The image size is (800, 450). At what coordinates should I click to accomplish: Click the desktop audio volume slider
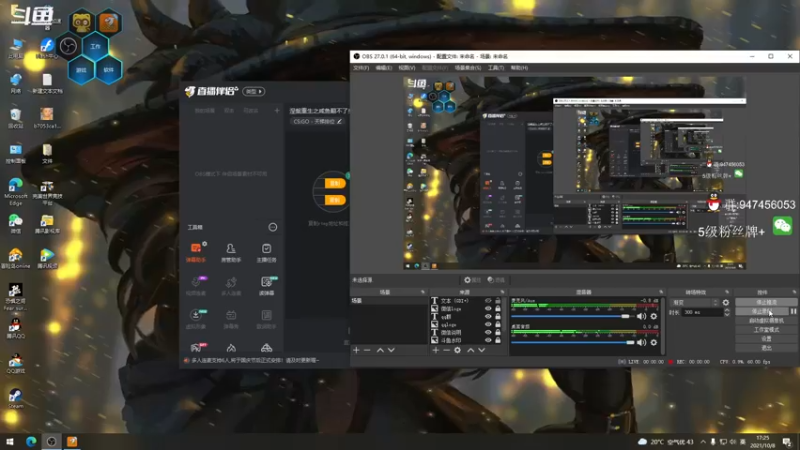(572, 342)
